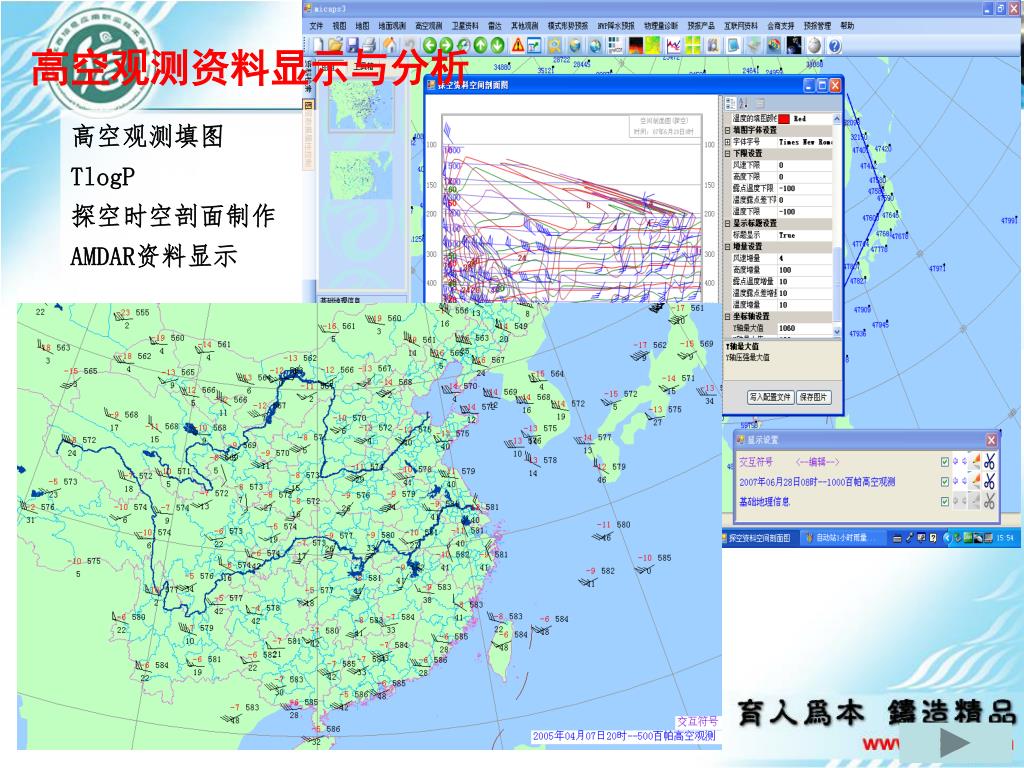The height and width of the screenshot is (768, 1024).
Task: Click the green up arrow icon
Action: [481, 45]
